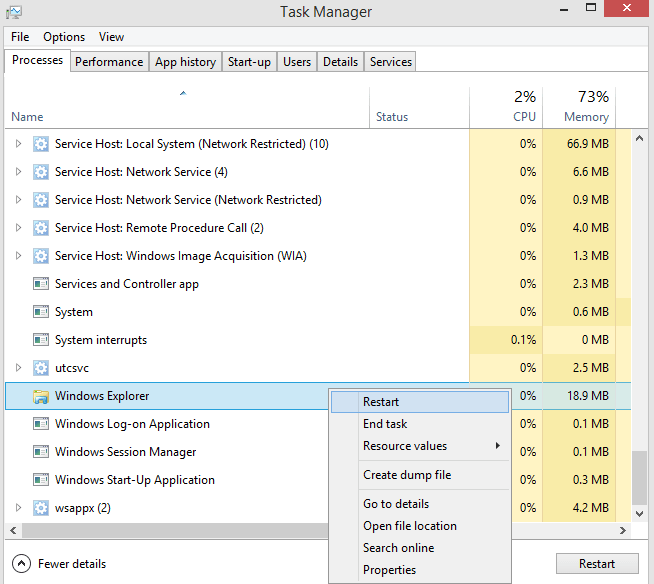Click the horizontal scrollbar thumb
The width and height of the screenshot is (654, 584).
175,530
